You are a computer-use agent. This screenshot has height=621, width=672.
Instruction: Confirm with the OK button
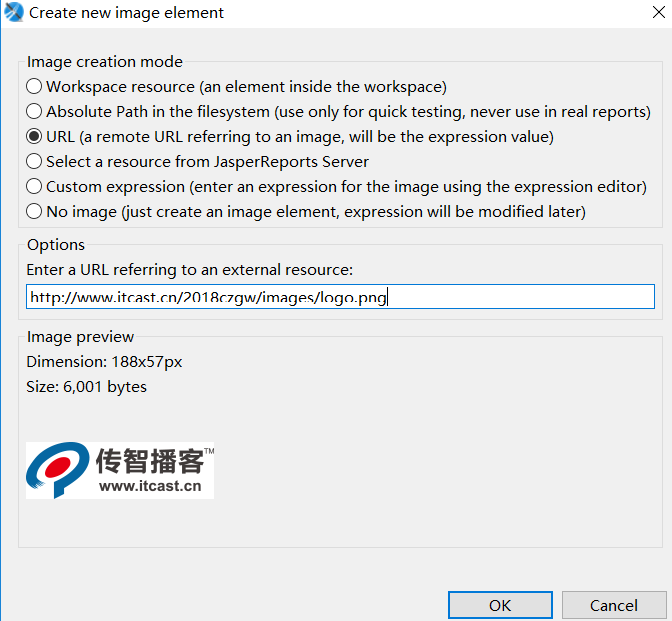pos(500,605)
